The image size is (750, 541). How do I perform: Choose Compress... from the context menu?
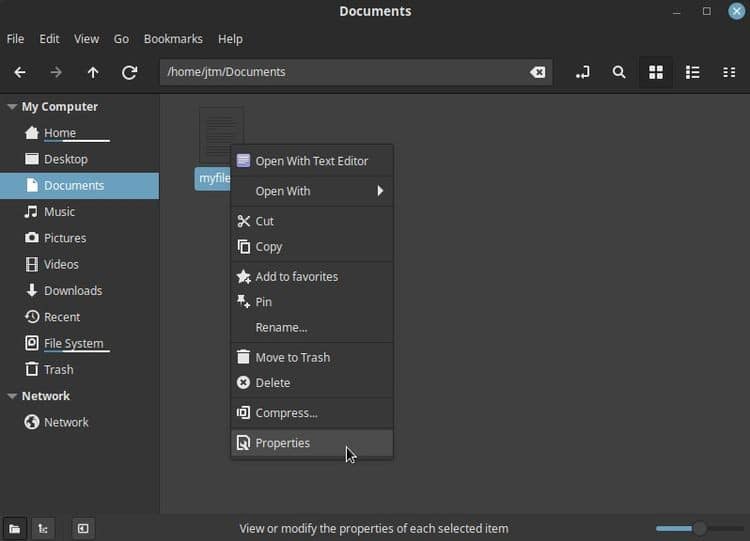point(312,413)
